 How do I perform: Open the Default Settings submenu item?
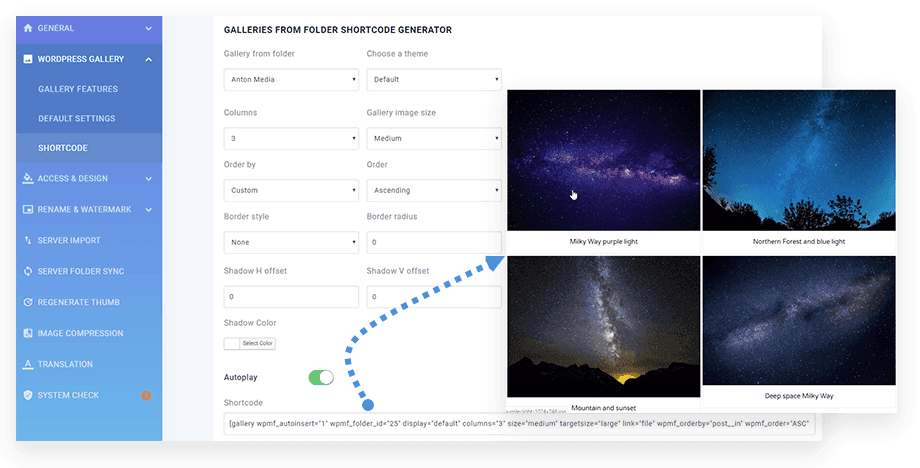click(77, 118)
